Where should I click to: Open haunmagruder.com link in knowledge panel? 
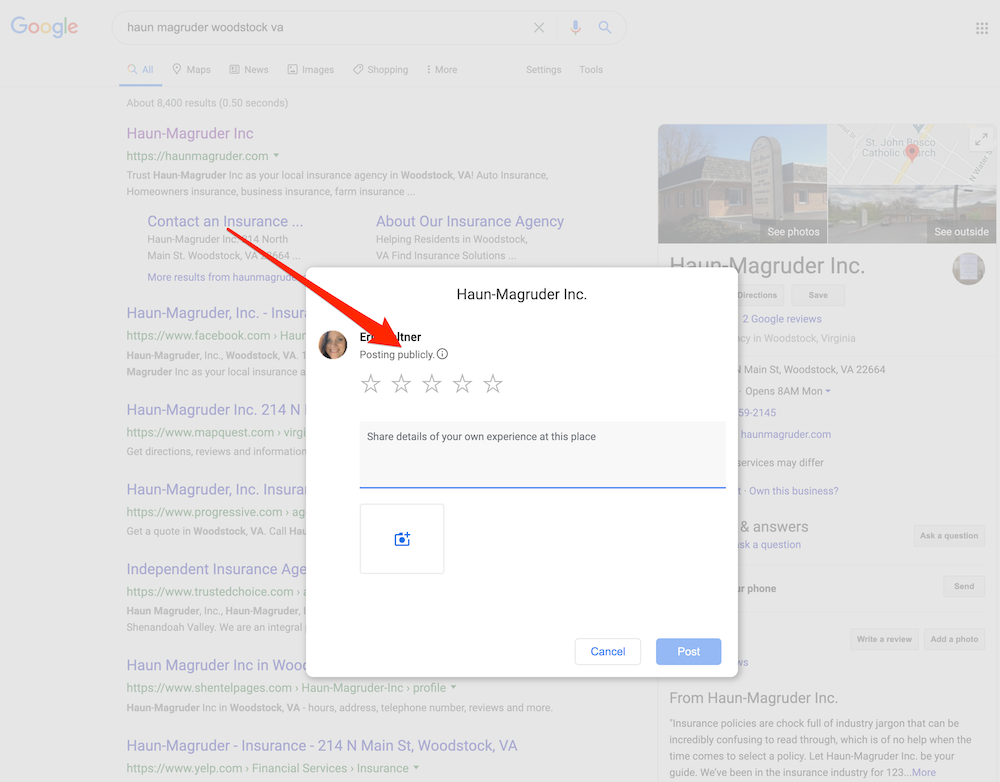point(786,434)
